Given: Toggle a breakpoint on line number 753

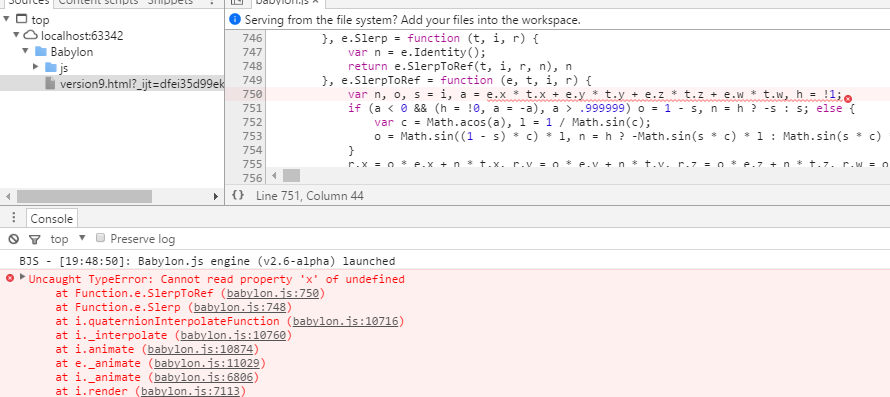Looking at the screenshot, I should pyautogui.click(x=253, y=136).
